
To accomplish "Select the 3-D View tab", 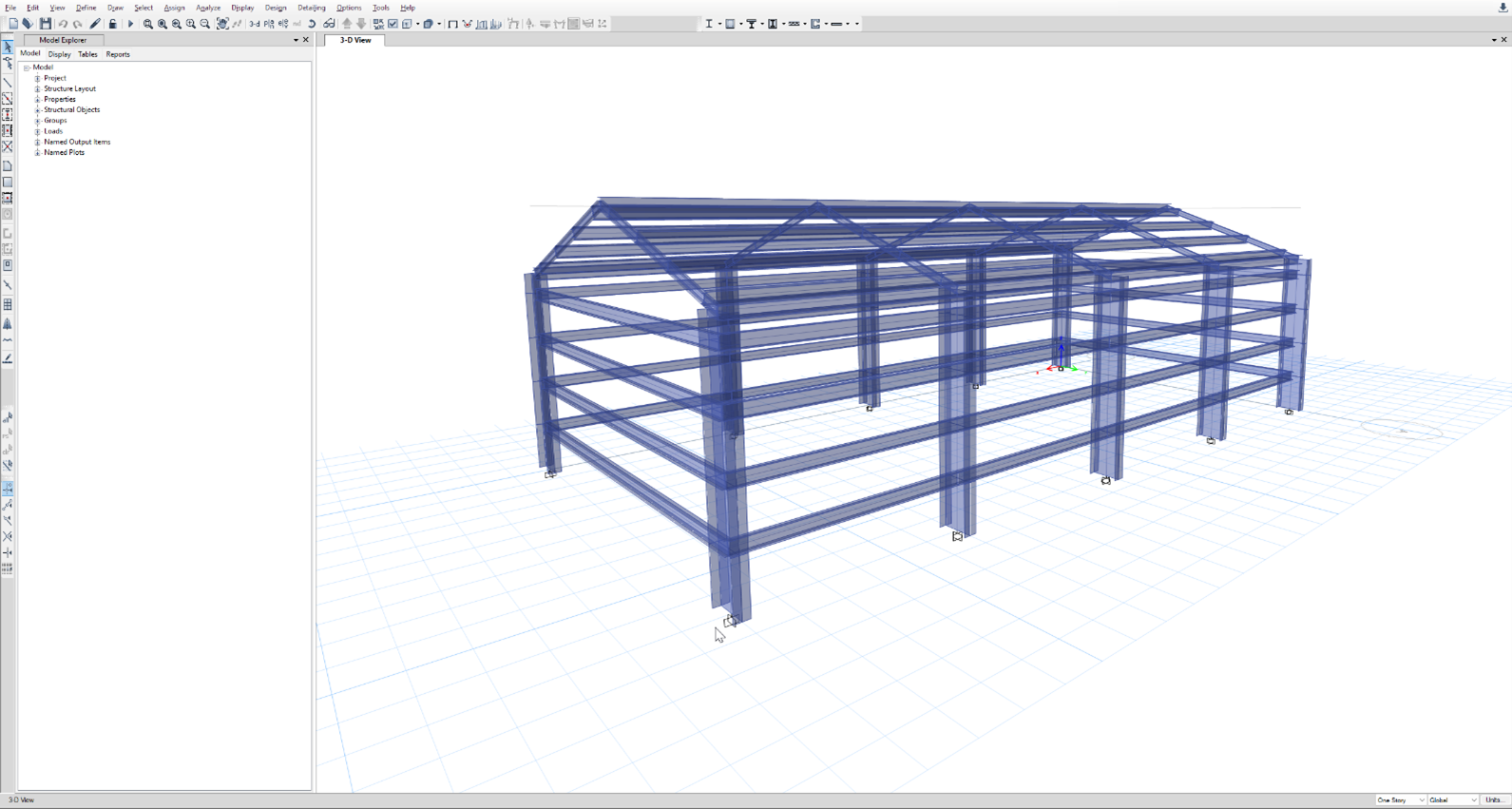I will 355,40.
